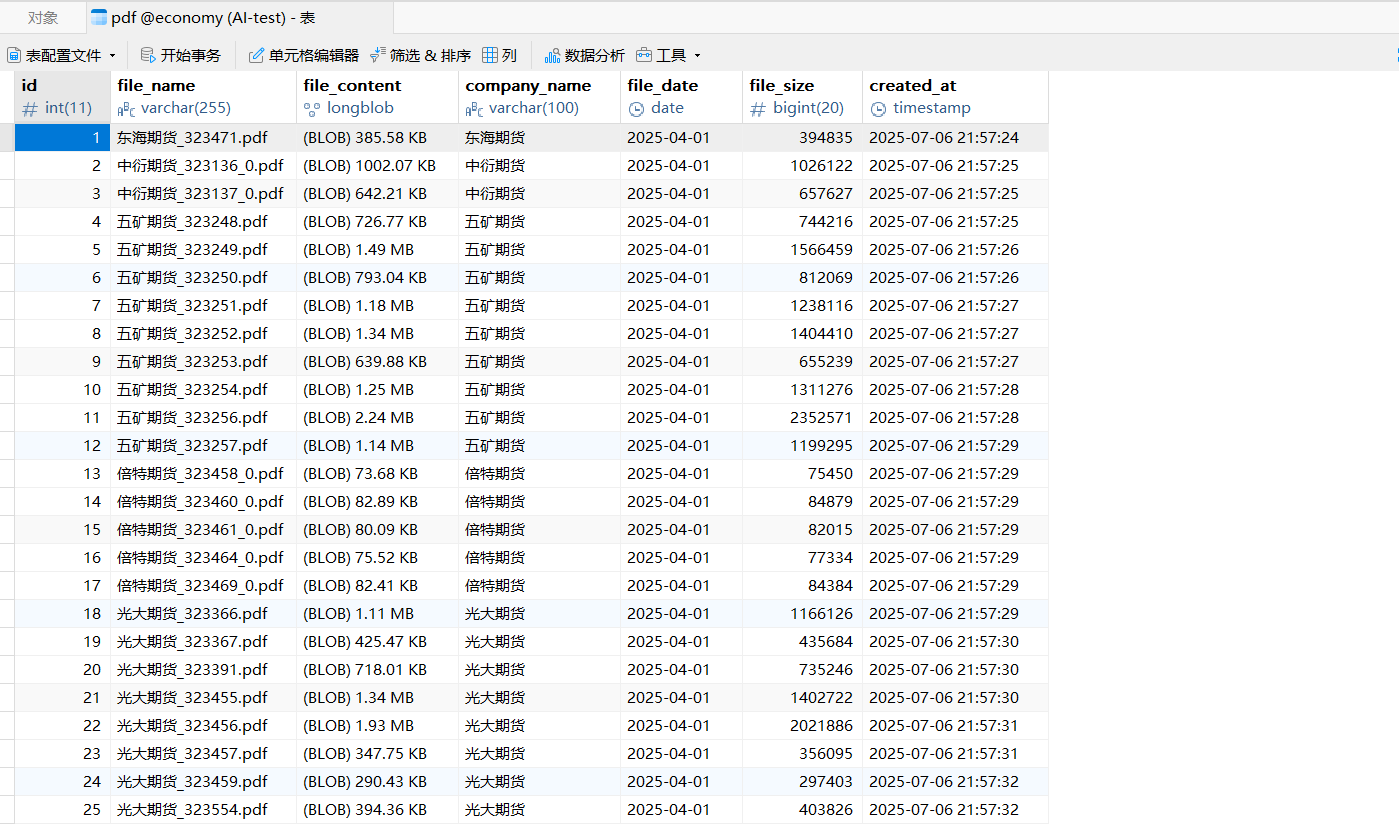1399x831 pixels.
Task: Select file_size value 2021886
Action: [x=802, y=726]
